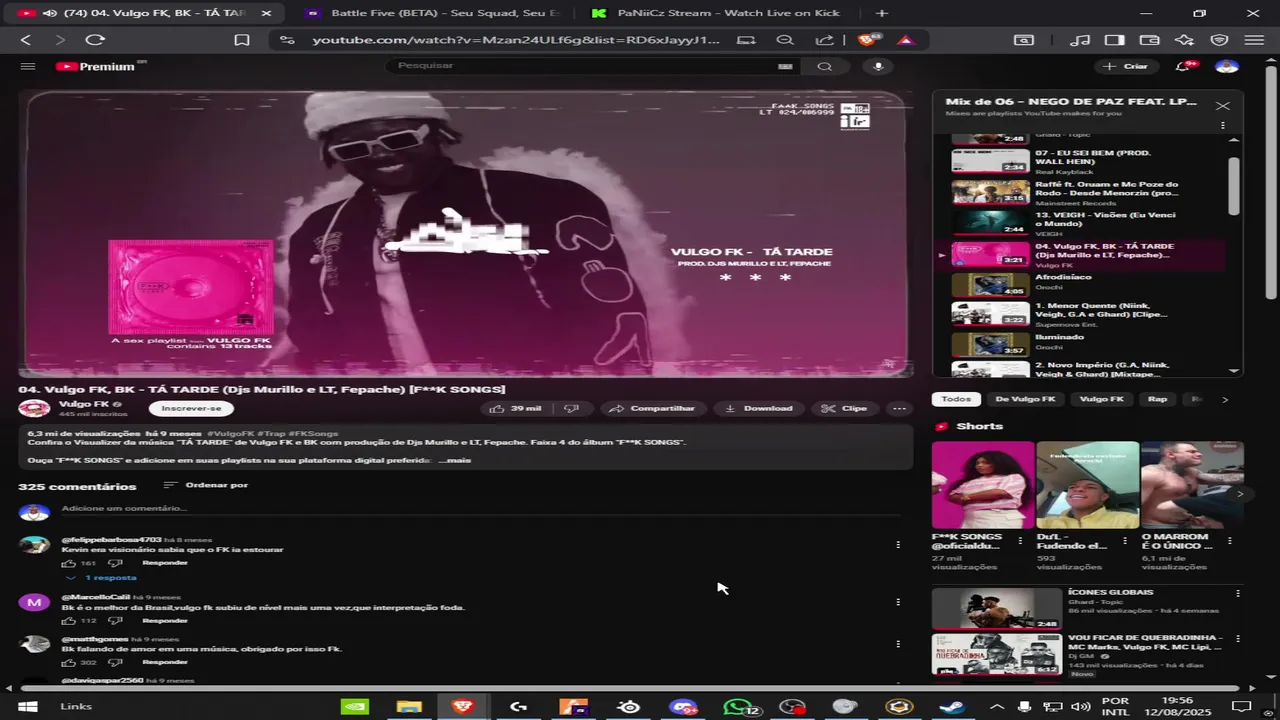Start voice search with the microphone icon
1280x720 pixels.
(x=878, y=66)
